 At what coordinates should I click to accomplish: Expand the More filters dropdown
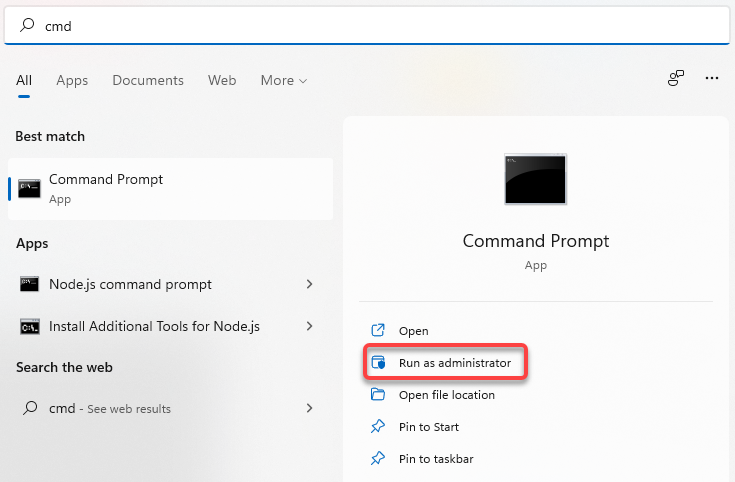[x=284, y=80]
